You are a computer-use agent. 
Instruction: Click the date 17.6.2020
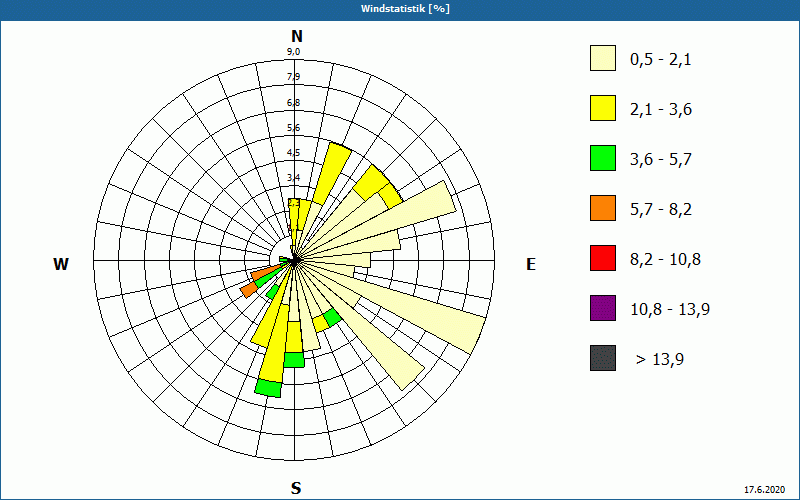pyautogui.click(x=764, y=490)
